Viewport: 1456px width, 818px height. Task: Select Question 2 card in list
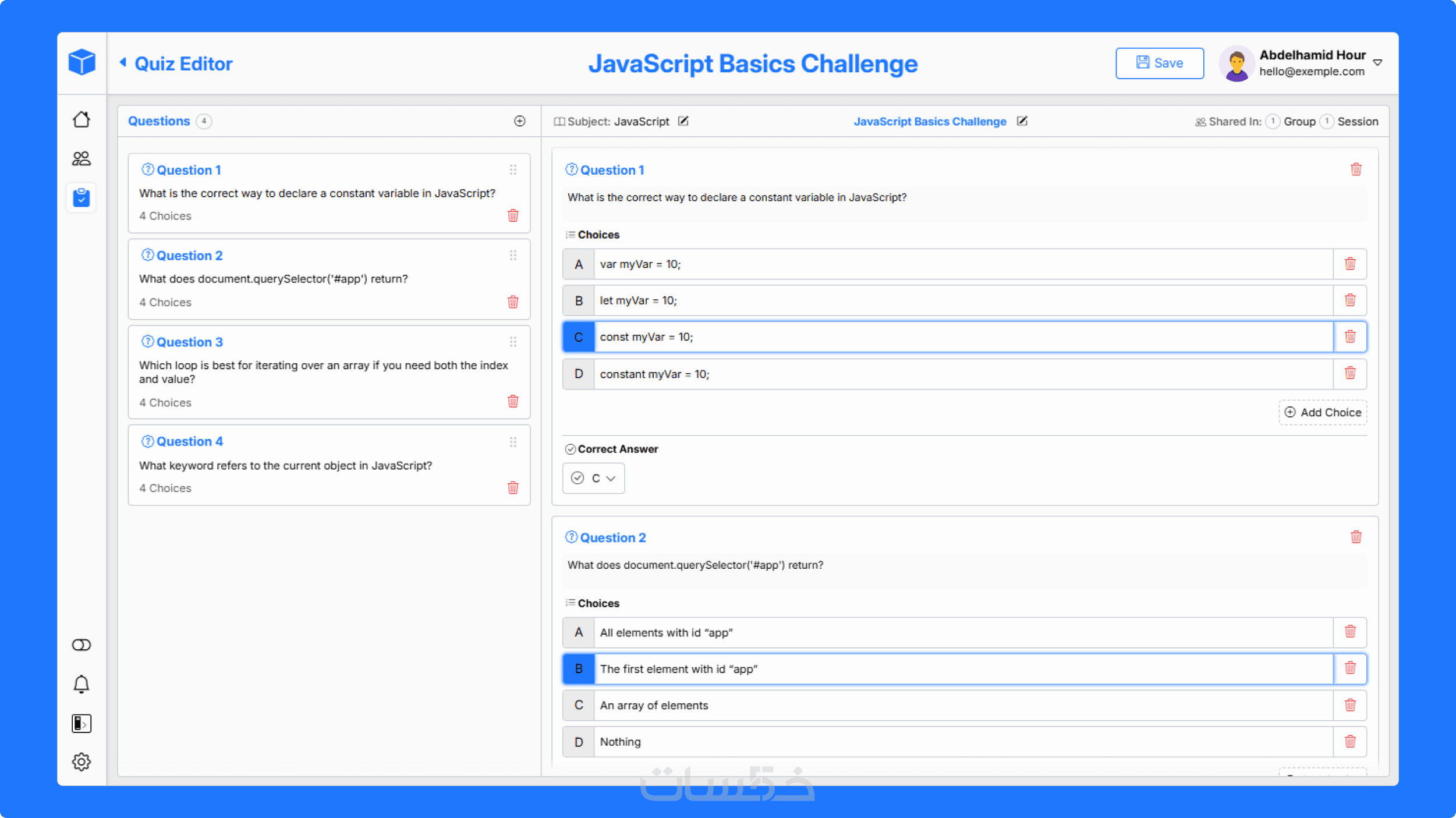tap(328, 279)
